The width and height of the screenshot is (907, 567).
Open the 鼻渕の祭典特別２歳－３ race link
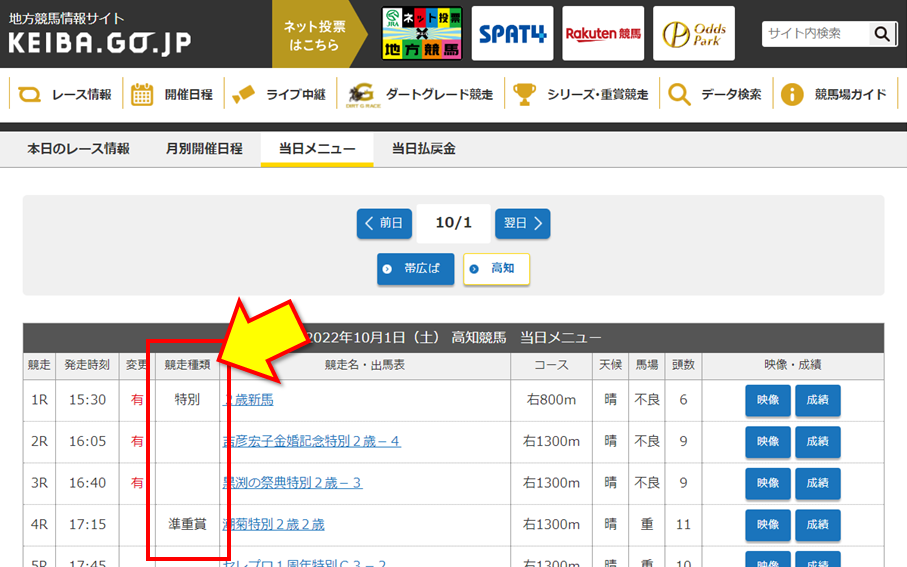pos(292,483)
